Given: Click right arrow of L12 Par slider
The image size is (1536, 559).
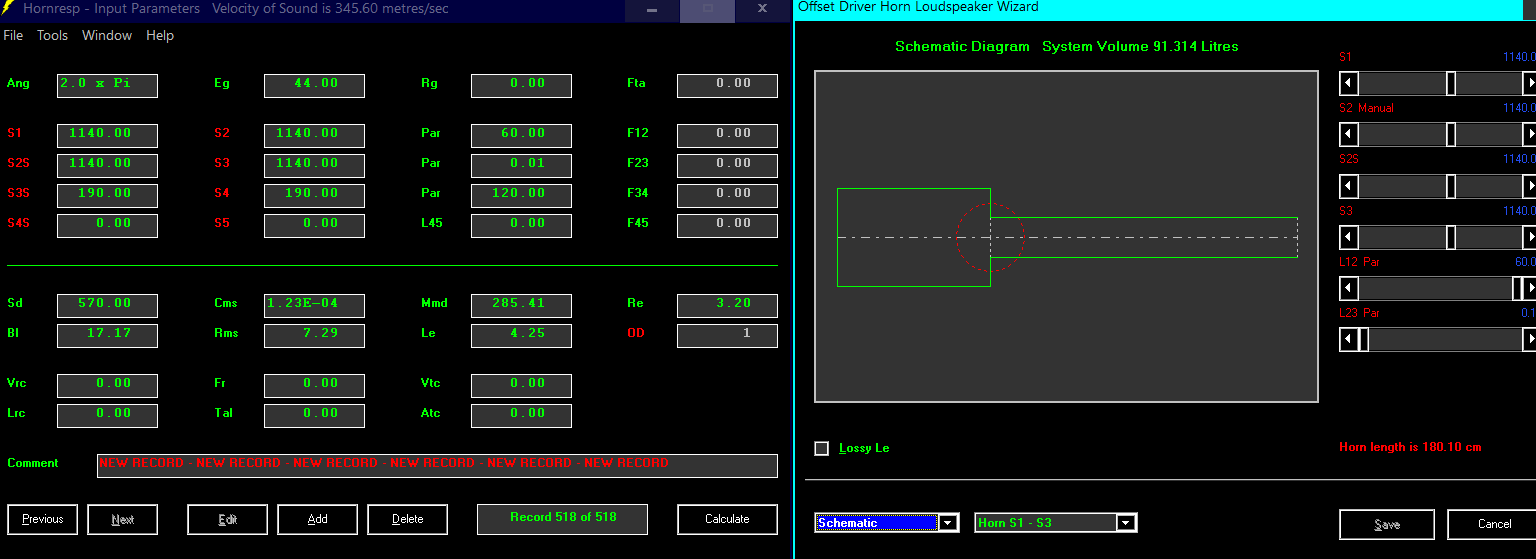Looking at the screenshot, I should coord(1529,288).
